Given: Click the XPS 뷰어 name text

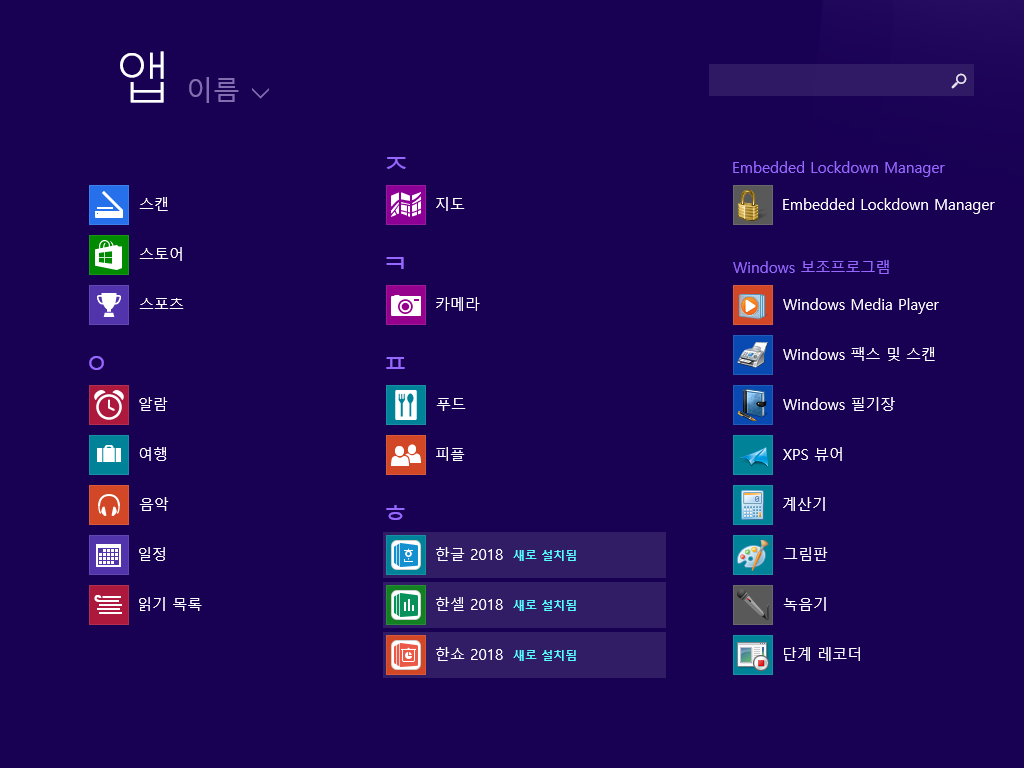Looking at the screenshot, I should (x=812, y=454).
